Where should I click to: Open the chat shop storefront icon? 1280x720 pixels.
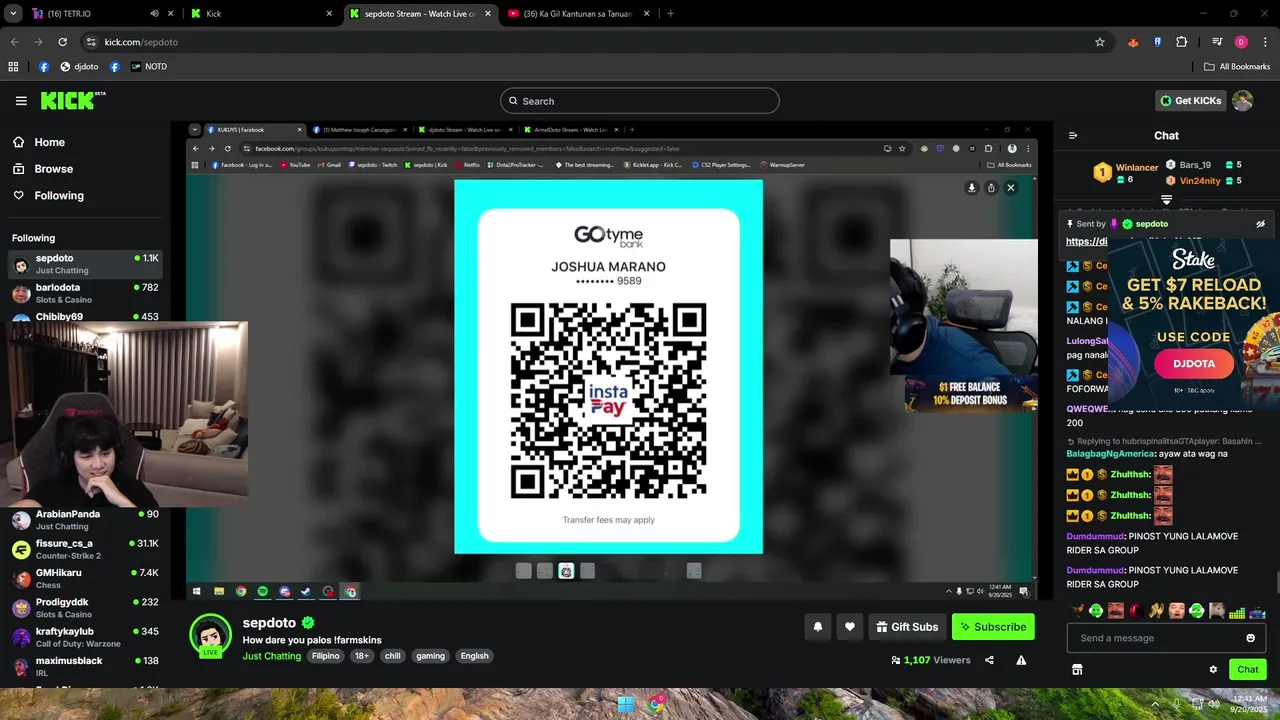tap(1077, 669)
